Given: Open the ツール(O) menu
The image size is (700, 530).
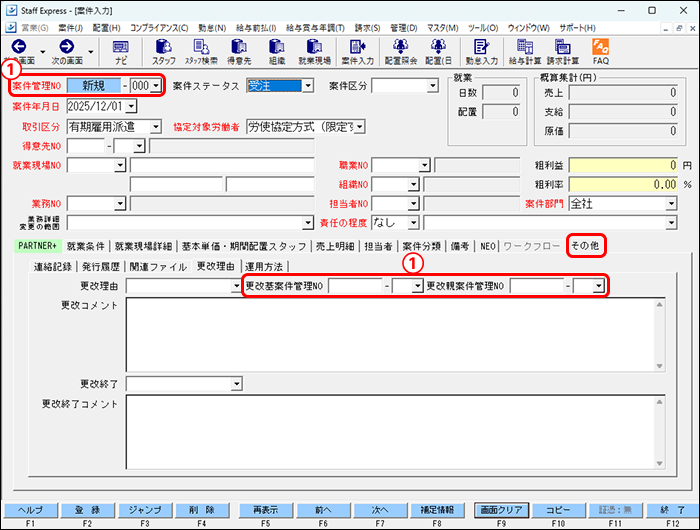Looking at the screenshot, I should click(x=483, y=28).
